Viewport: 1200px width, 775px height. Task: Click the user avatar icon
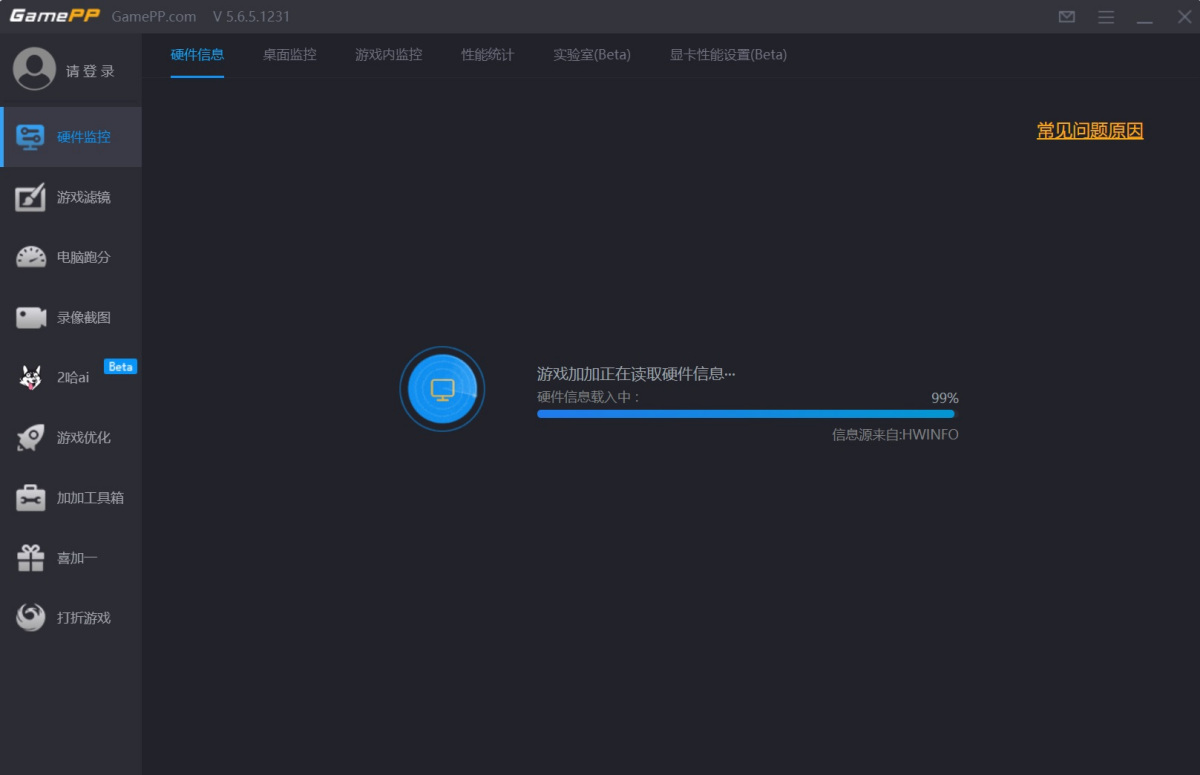34,69
